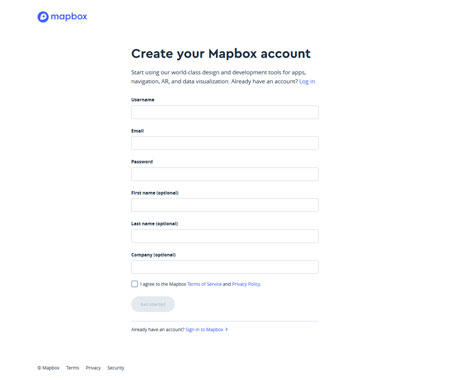The width and height of the screenshot is (450, 380).
Task: Click the © Mapbox footer link
Action: point(48,368)
